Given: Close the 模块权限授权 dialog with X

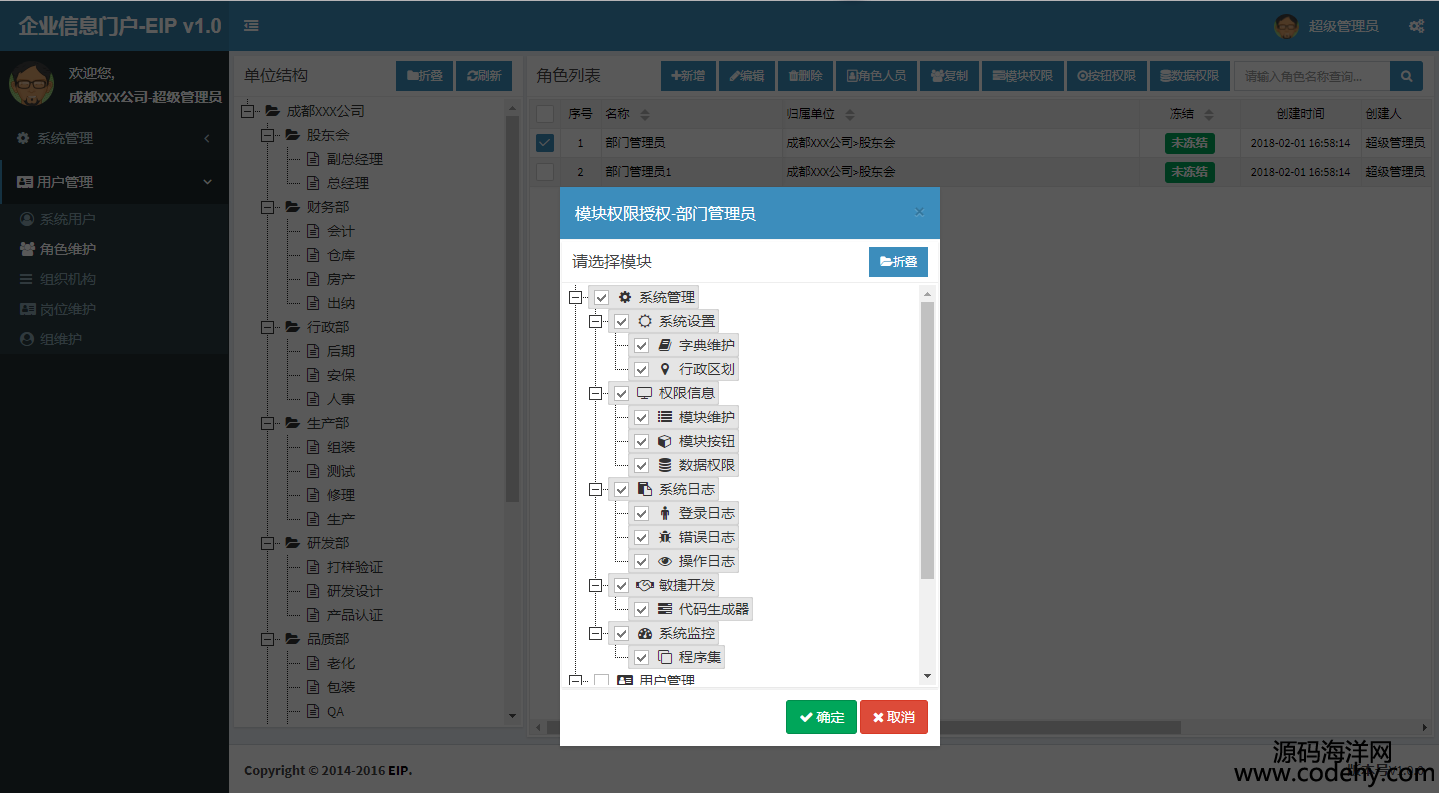Looking at the screenshot, I should [x=919, y=212].
